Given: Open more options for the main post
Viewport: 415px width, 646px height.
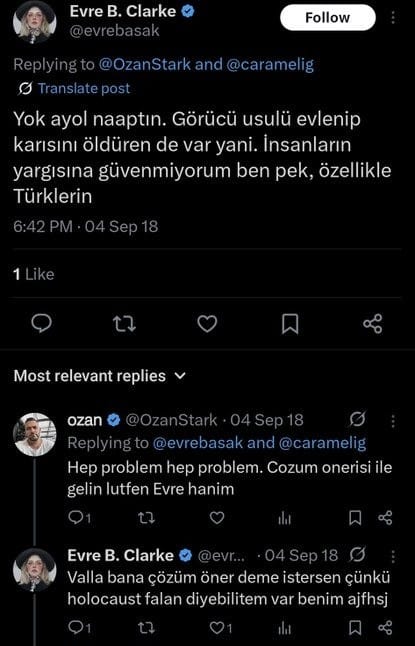Looking at the screenshot, I should [393, 18].
